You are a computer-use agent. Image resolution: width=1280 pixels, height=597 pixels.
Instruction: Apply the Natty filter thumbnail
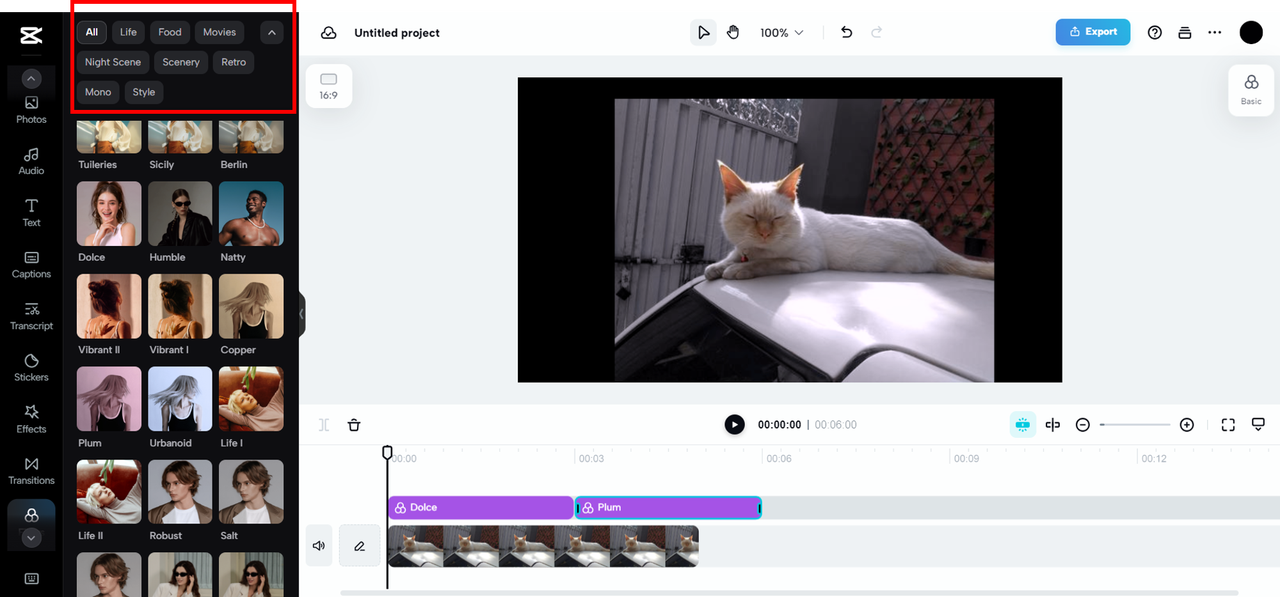251,213
